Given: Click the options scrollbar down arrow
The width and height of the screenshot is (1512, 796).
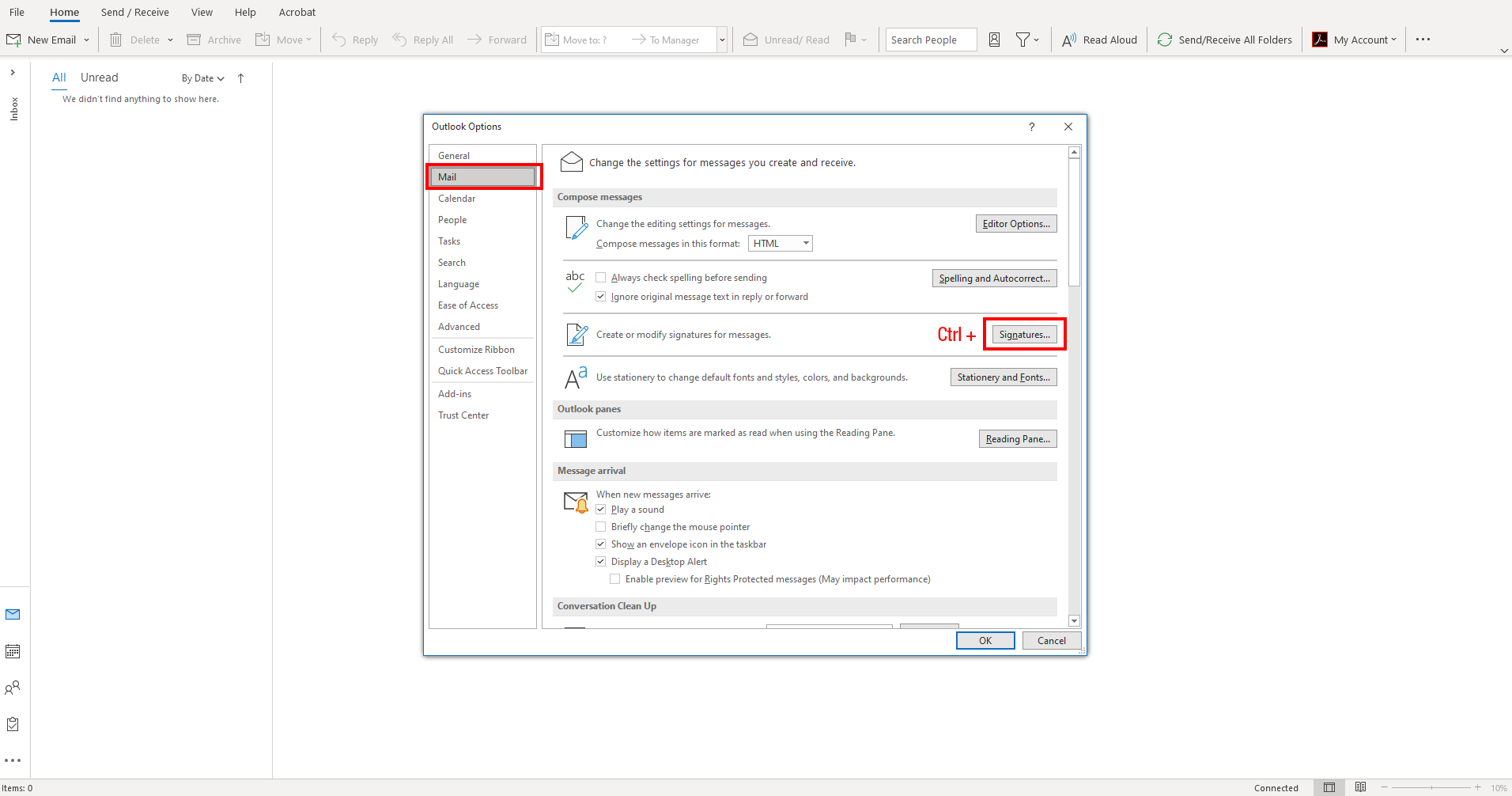Looking at the screenshot, I should (1074, 621).
